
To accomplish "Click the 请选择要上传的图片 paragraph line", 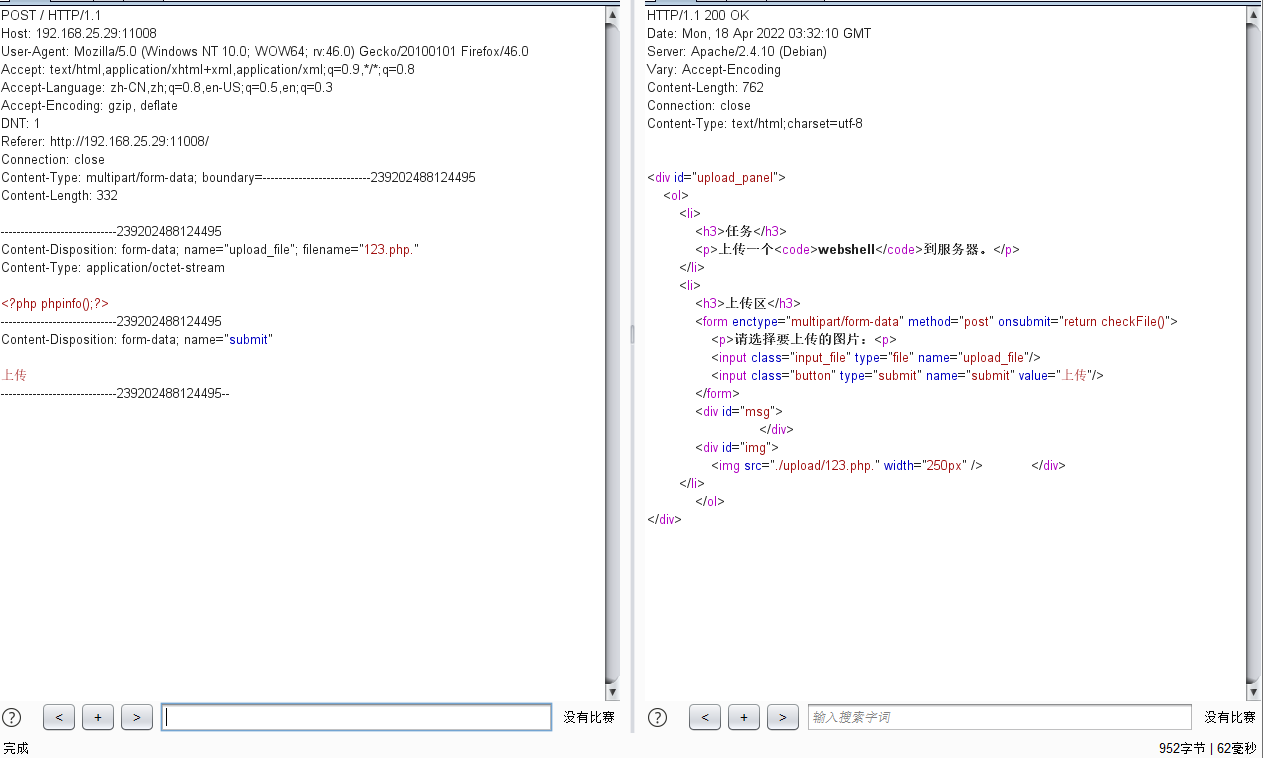I will point(804,340).
